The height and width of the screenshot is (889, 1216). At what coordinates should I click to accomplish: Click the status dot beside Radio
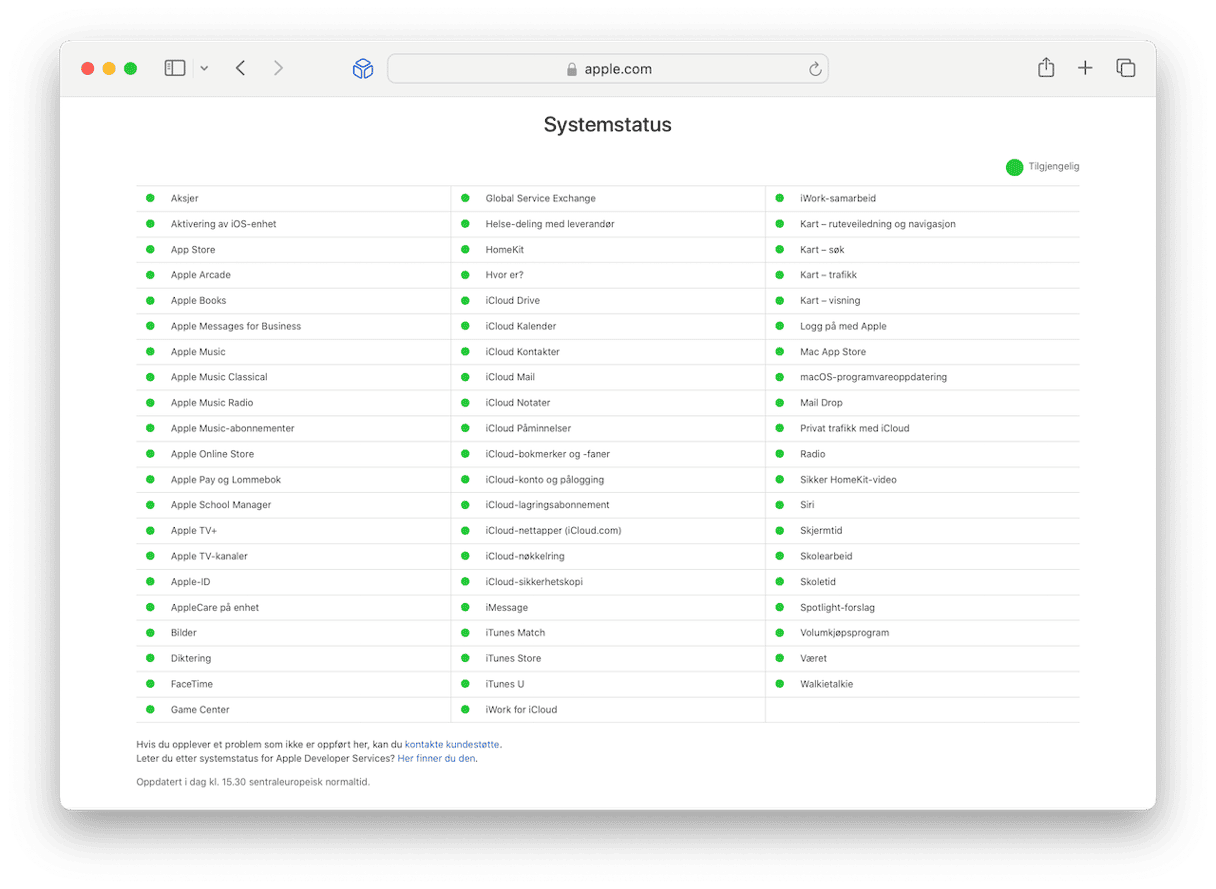pyautogui.click(x=780, y=454)
